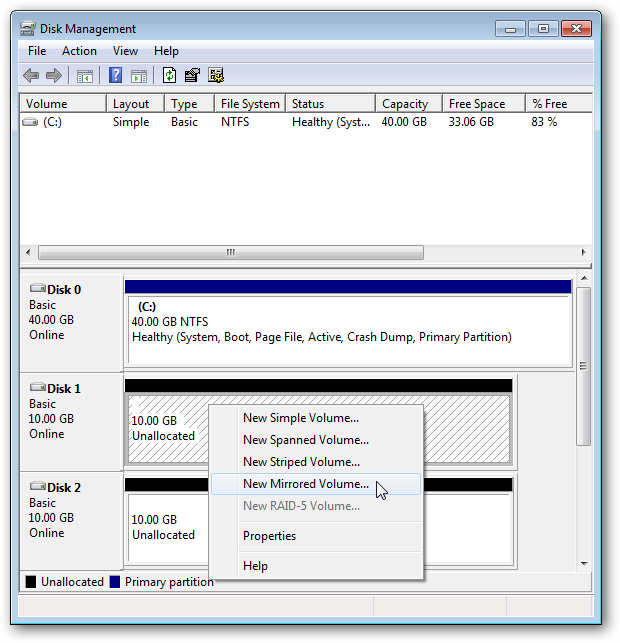This screenshot has height=643, width=620.
Task: Open the View menu
Action: pyautogui.click(x=125, y=51)
